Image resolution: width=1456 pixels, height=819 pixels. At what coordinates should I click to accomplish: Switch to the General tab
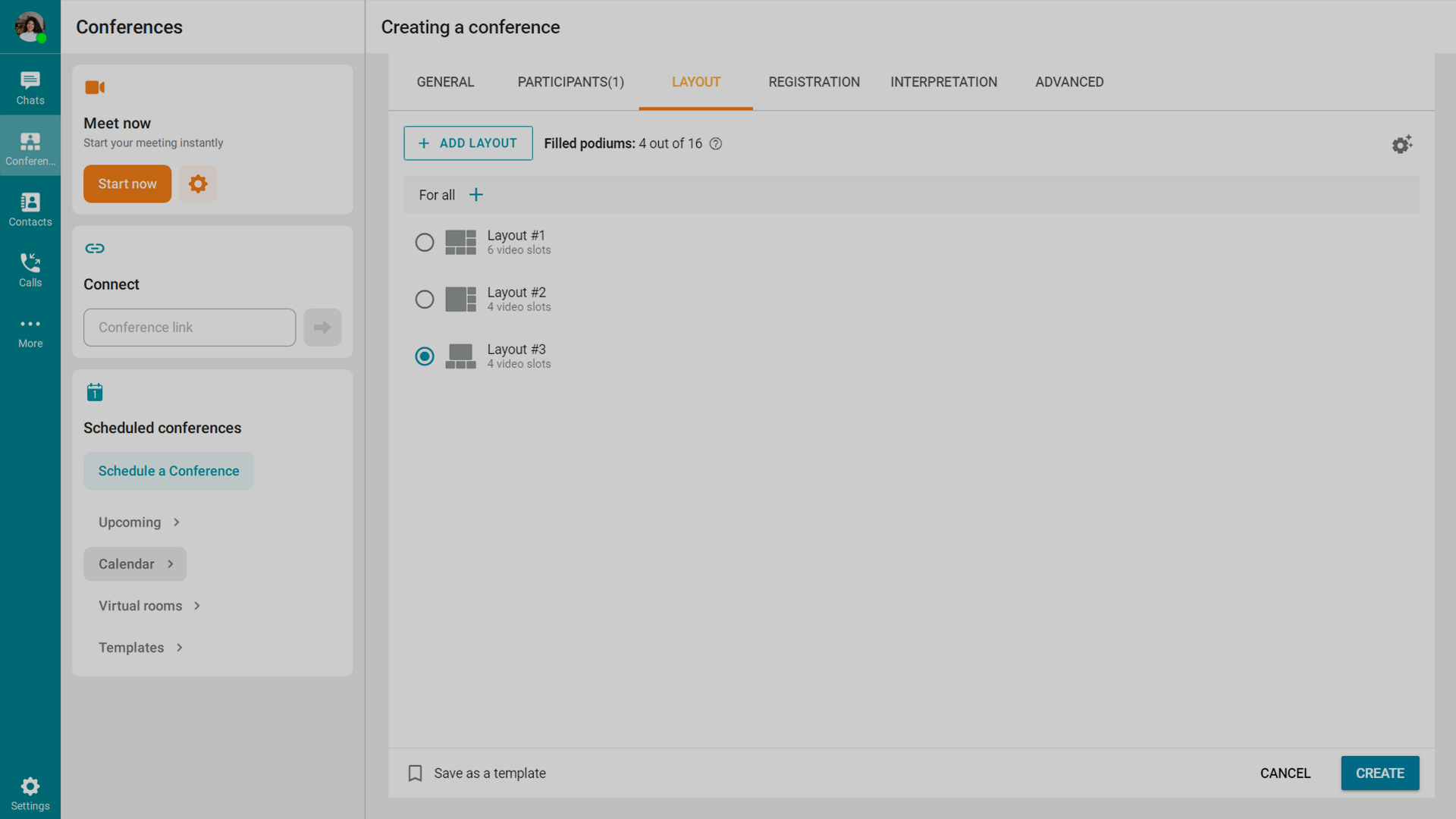(x=445, y=82)
